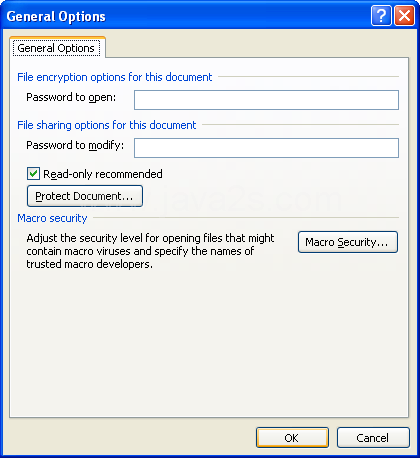Close the General Options dialog with X
The height and width of the screenshot is (458, 420).
click(404, 16)
